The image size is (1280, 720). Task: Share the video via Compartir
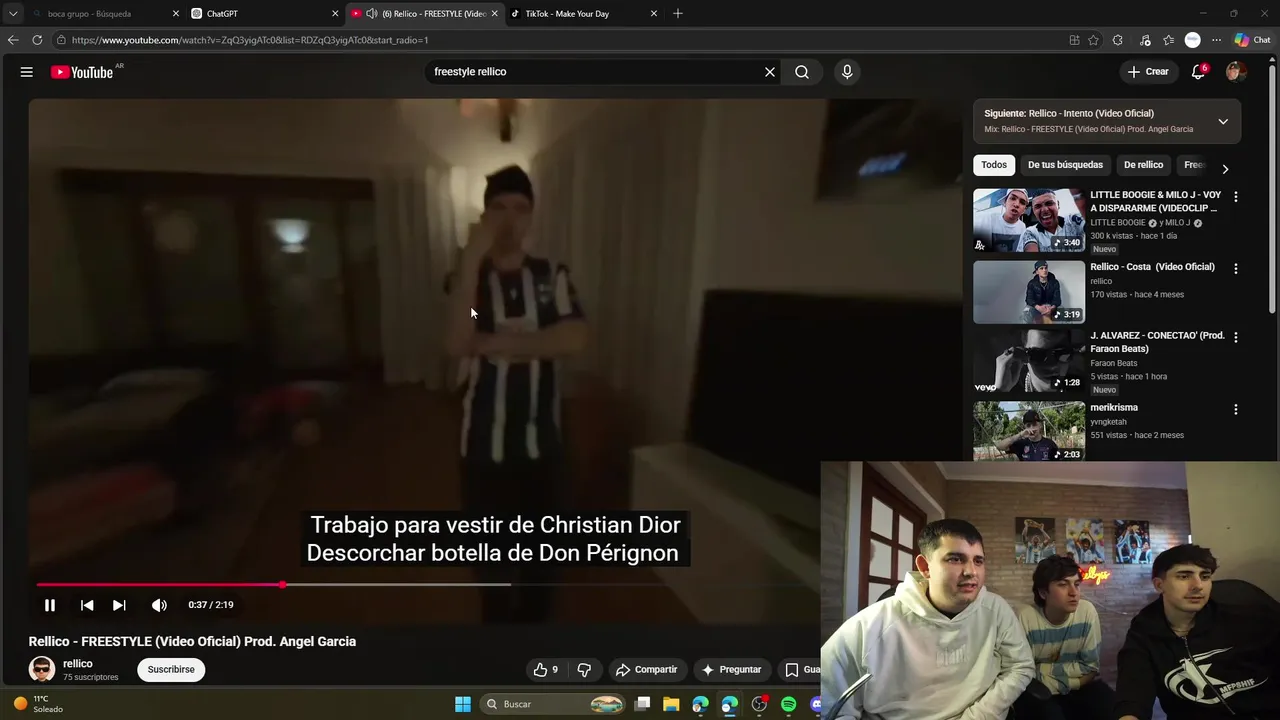pos(647,670)
